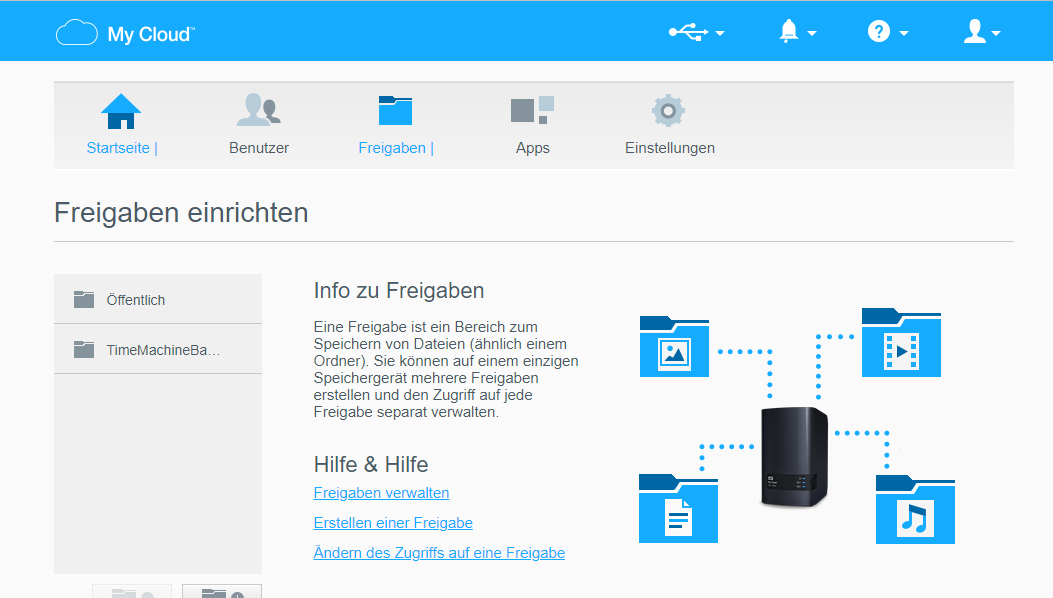Image resolution: width=1053 pixels, height=598 pixels.
Task: Click the Freigaben folder icon
Action: (x=396, y=110)
